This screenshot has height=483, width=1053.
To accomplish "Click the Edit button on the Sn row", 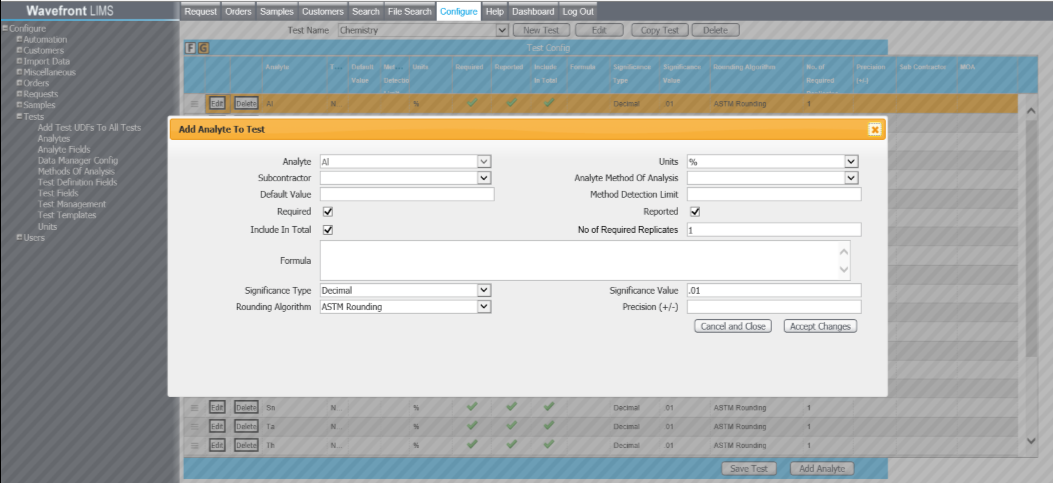I will click(216, 408).
